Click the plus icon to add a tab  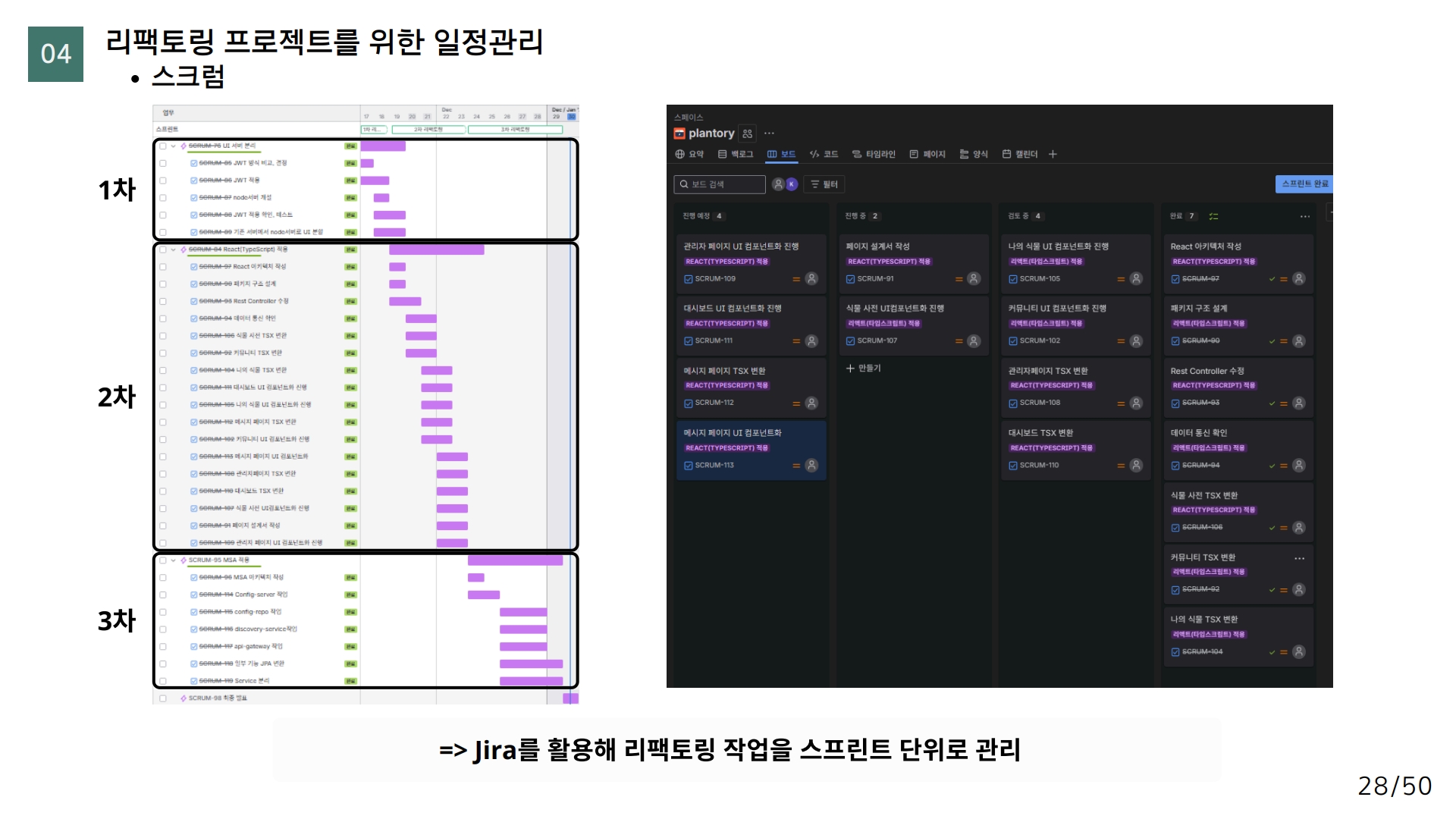[x=1053, y=154]
